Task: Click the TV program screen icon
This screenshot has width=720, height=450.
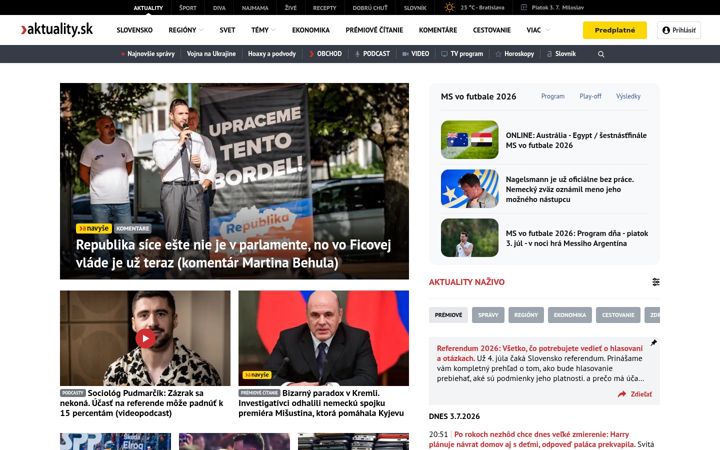Action: 444,54
